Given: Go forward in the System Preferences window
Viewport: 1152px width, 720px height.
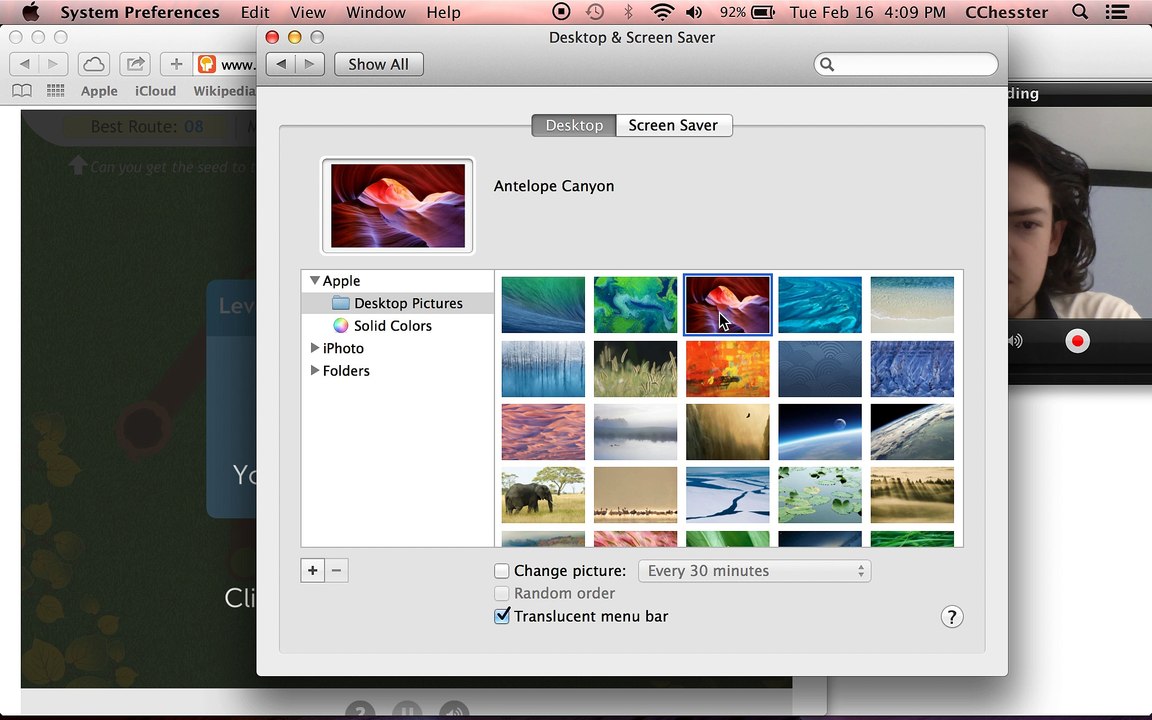Looking at the screenshot, I should 309,64.
